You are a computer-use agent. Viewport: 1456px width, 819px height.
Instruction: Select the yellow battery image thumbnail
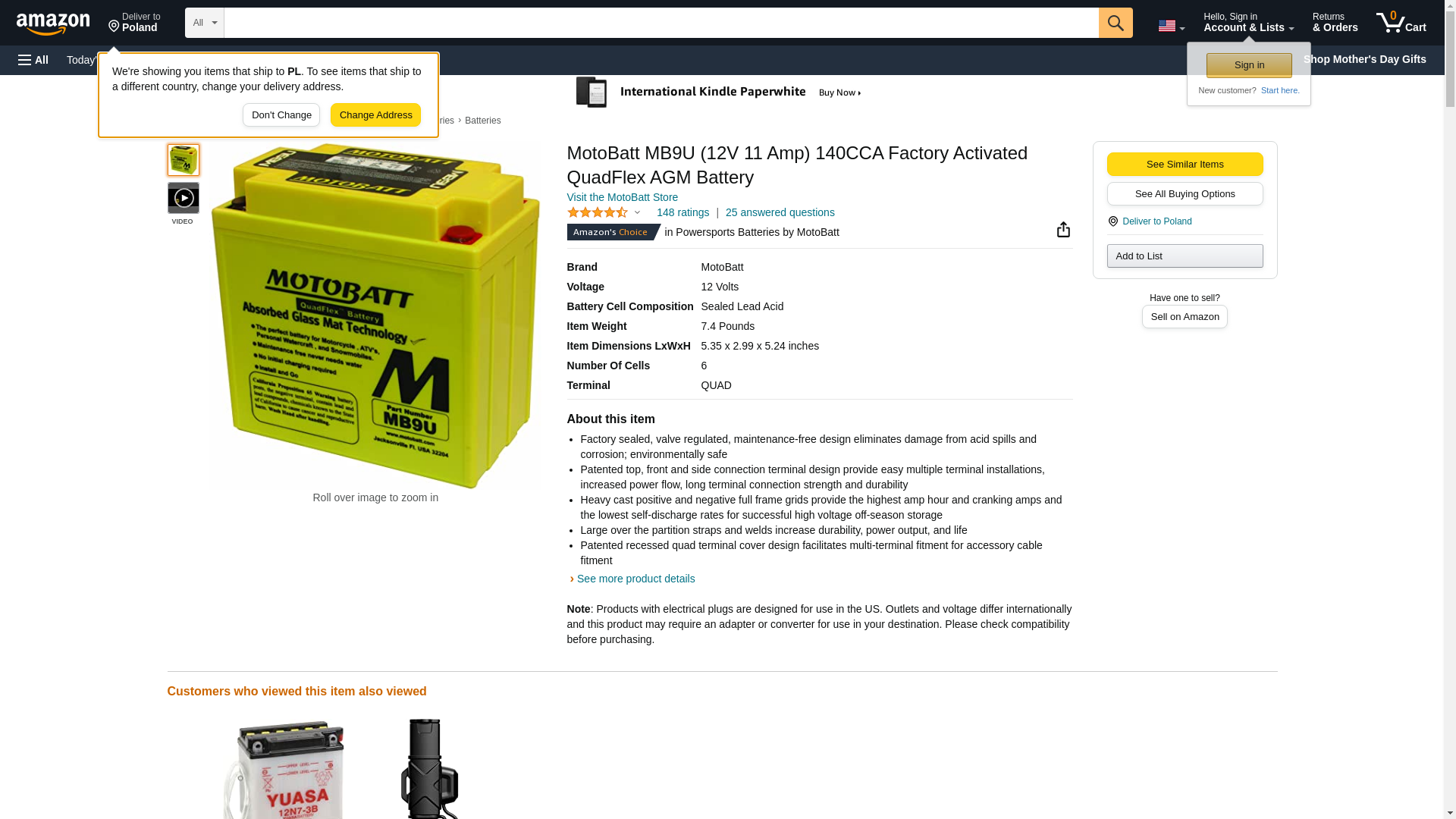(183, 160)
